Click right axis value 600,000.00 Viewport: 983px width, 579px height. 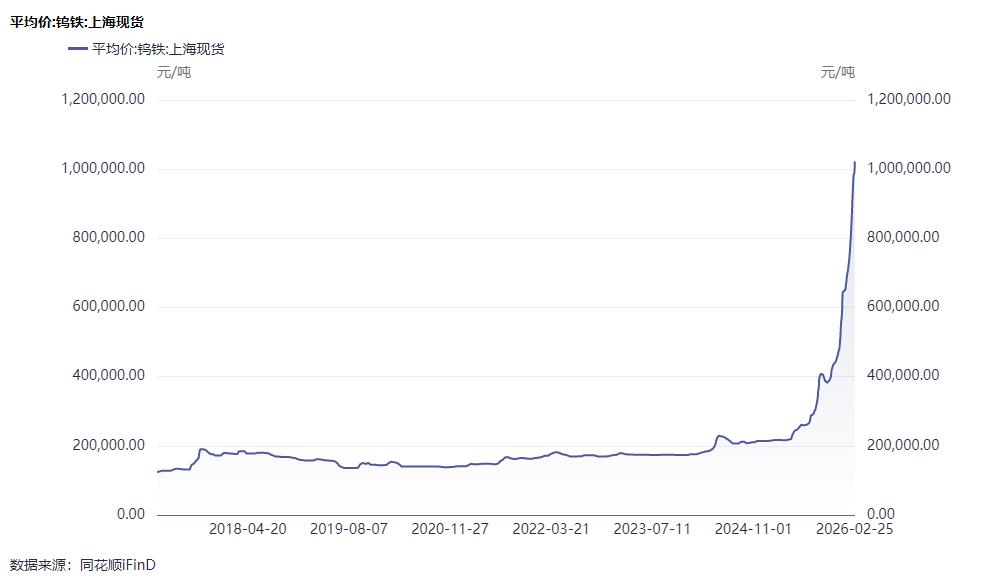coord(902,306)
